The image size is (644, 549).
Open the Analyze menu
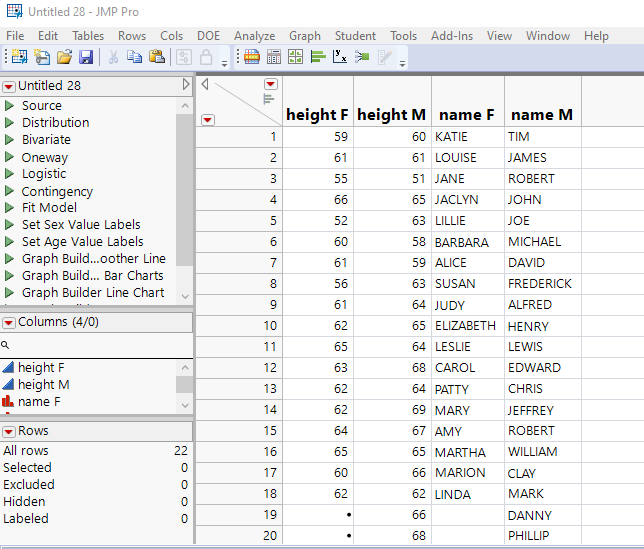point(255,36)
